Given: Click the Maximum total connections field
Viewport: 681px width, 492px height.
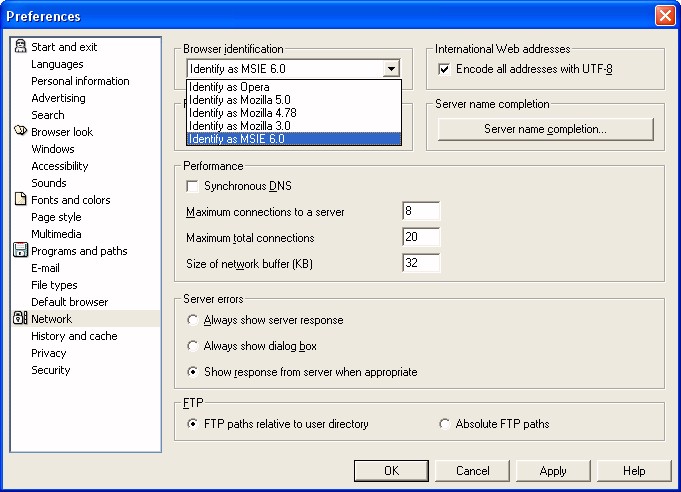Looking at the screenshot, I should click(421, 237).
